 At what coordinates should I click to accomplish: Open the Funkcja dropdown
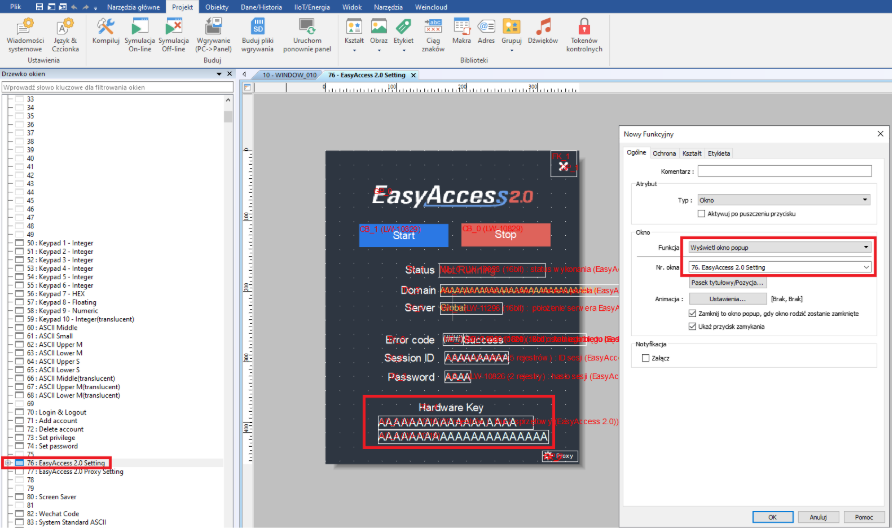[x=779, y=248]
